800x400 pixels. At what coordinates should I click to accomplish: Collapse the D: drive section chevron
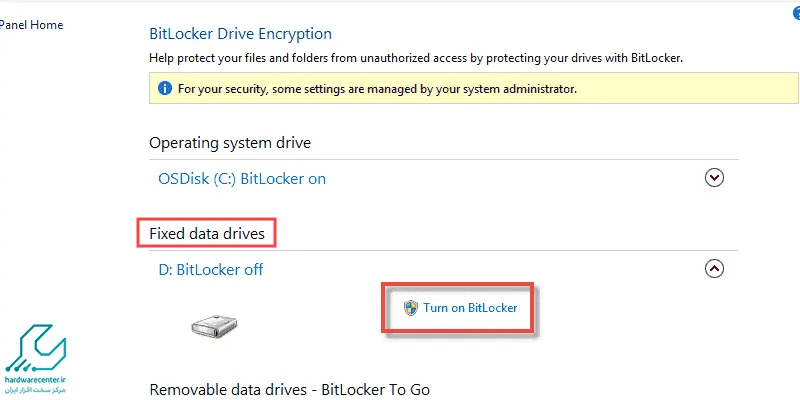click(714, 268)
